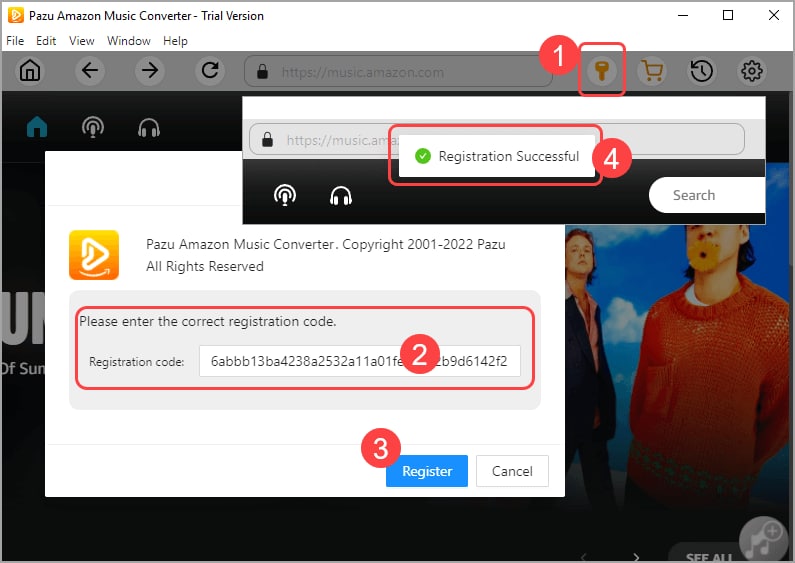This screenshot has height=563, width=795.
Task: Click podcast icon in inset screenshot
Action: point(285,195)
